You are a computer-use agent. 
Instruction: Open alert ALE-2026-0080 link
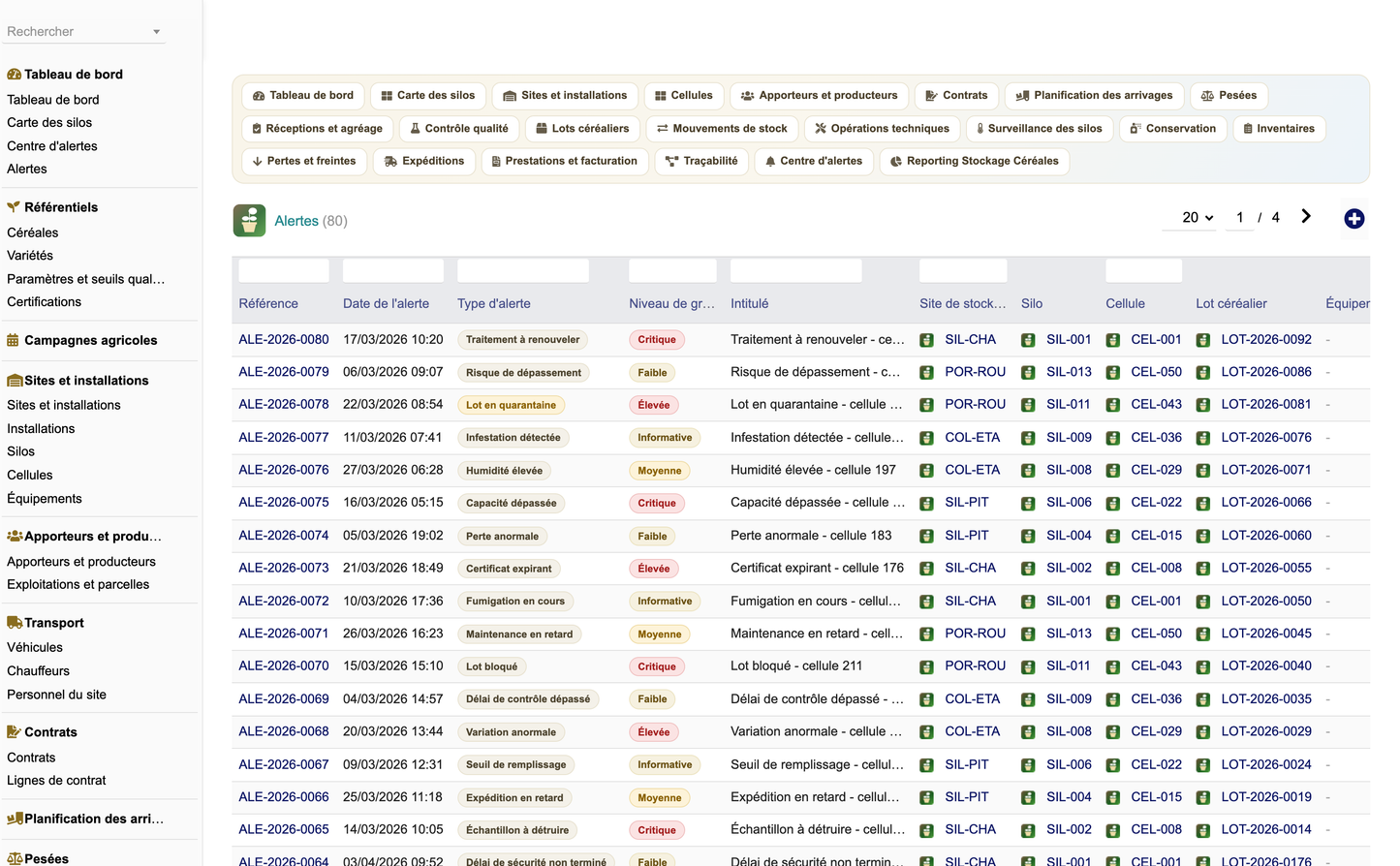tap(284, 340)
